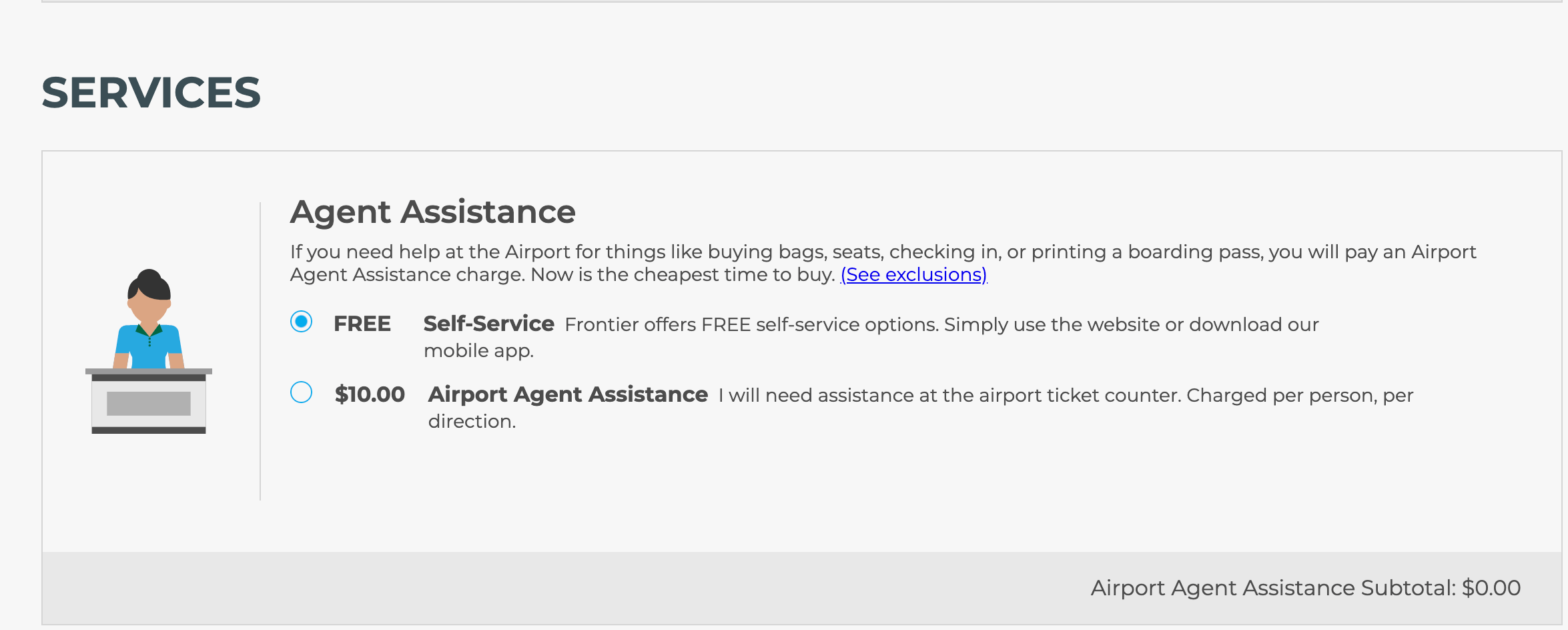Click the $0.00 subtotal amount
Screen dimensions: 1568x630
click(1493, 588)
